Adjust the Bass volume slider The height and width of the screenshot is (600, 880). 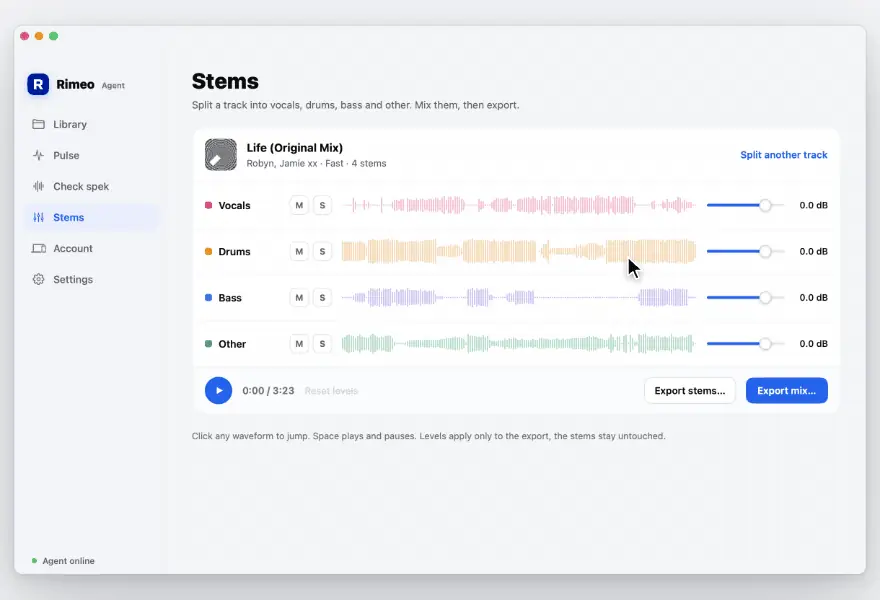pyautogui.click(x=745, y=297)
